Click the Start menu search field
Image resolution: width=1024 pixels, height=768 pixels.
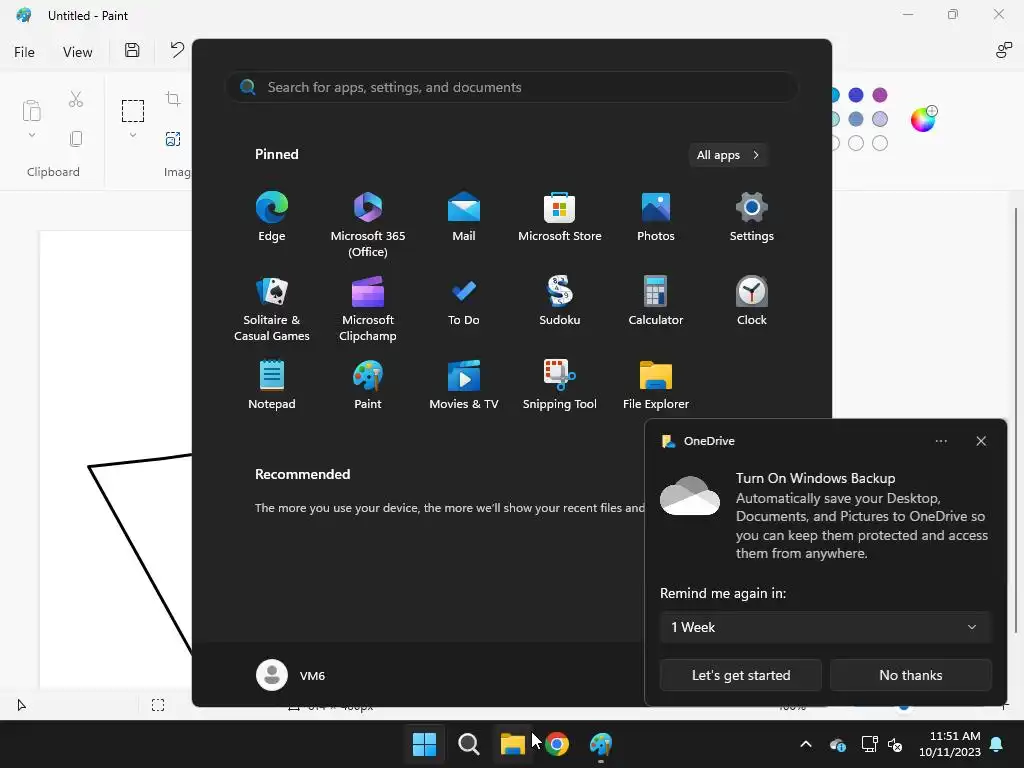[511, 87]
